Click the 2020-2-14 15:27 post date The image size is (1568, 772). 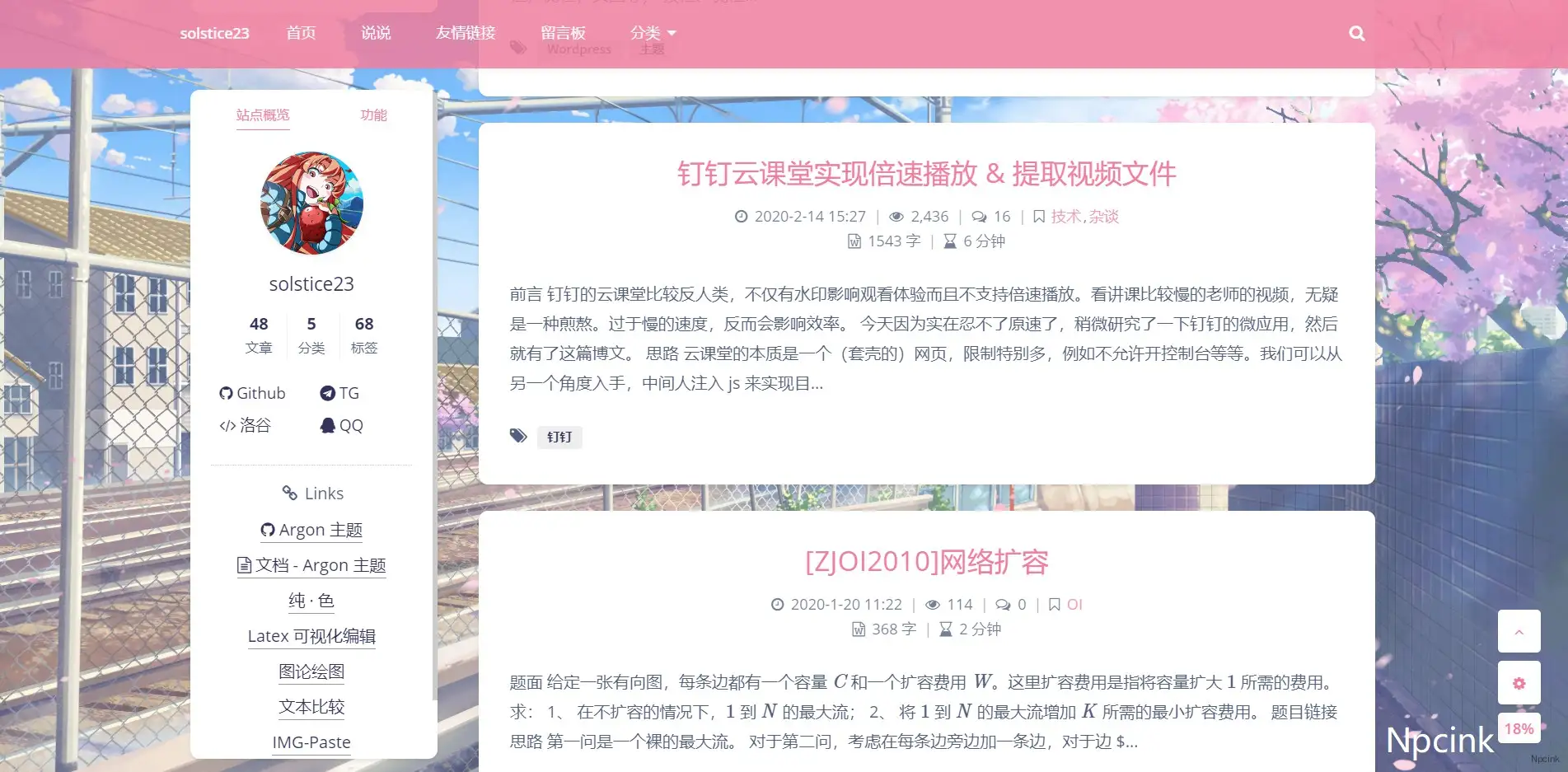click(810, 216)
